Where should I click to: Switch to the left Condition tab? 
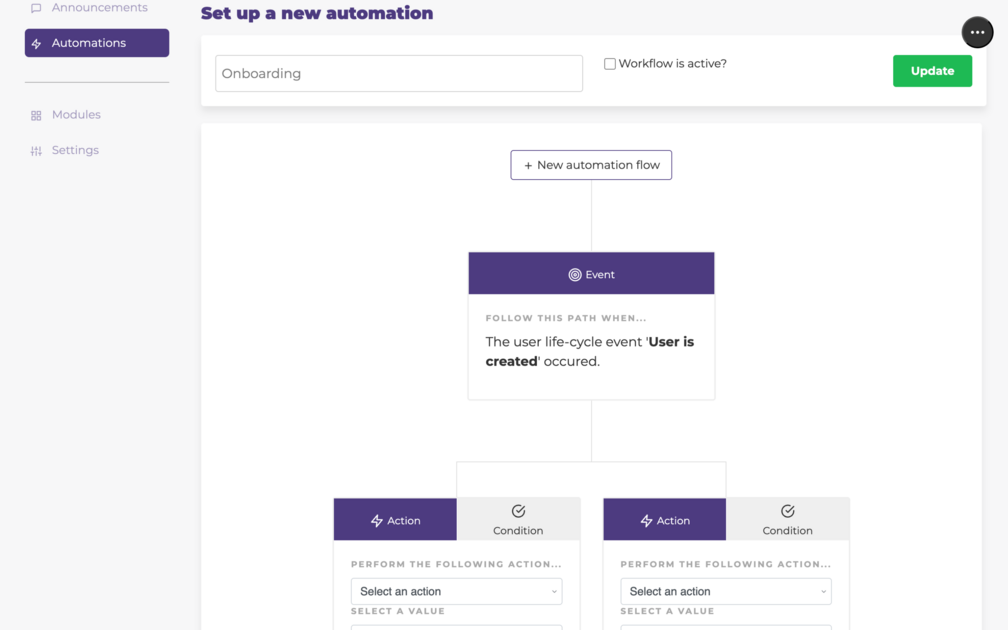[519, 518]
